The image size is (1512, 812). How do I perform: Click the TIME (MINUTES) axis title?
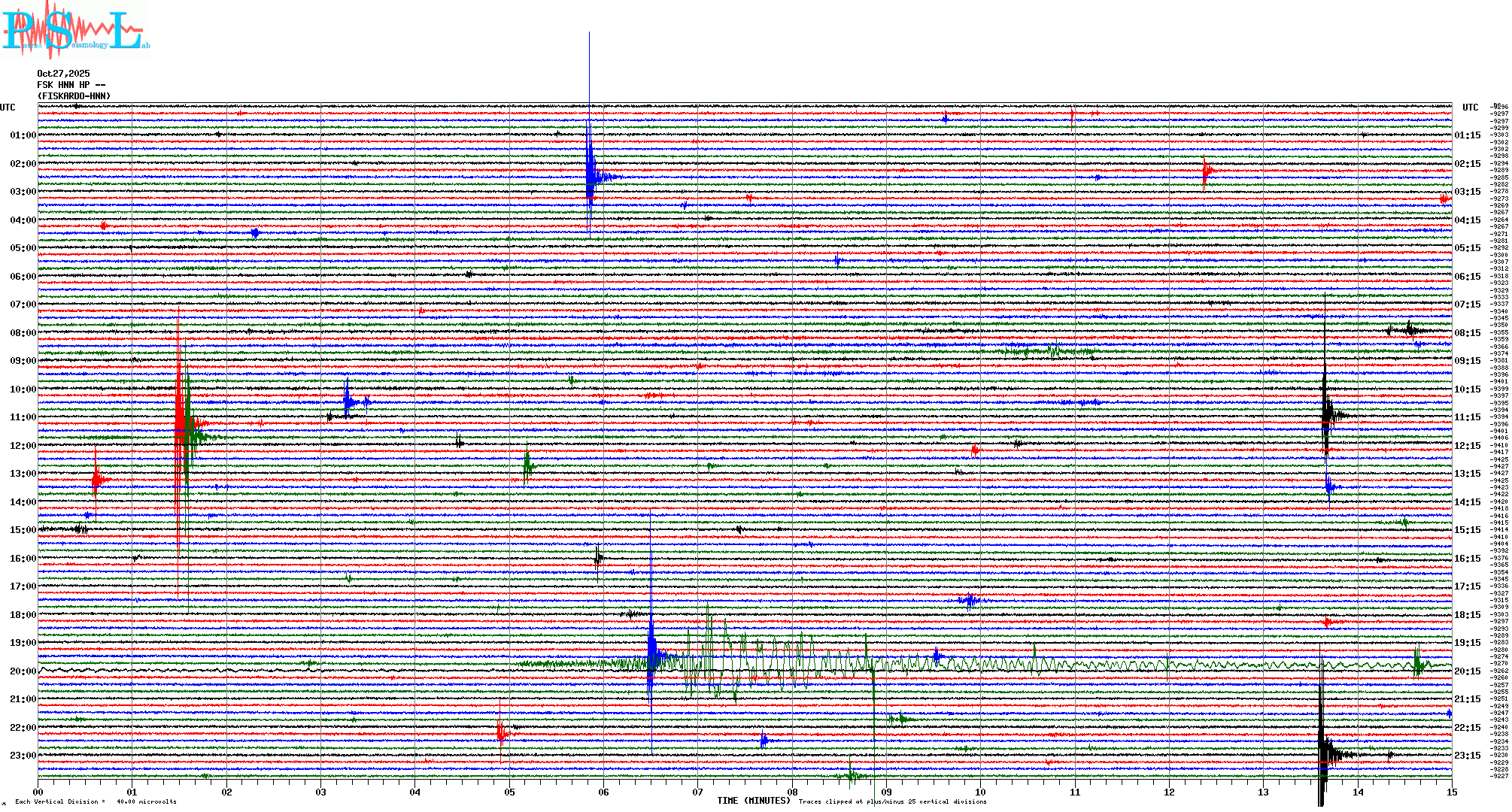coord(753,801)
